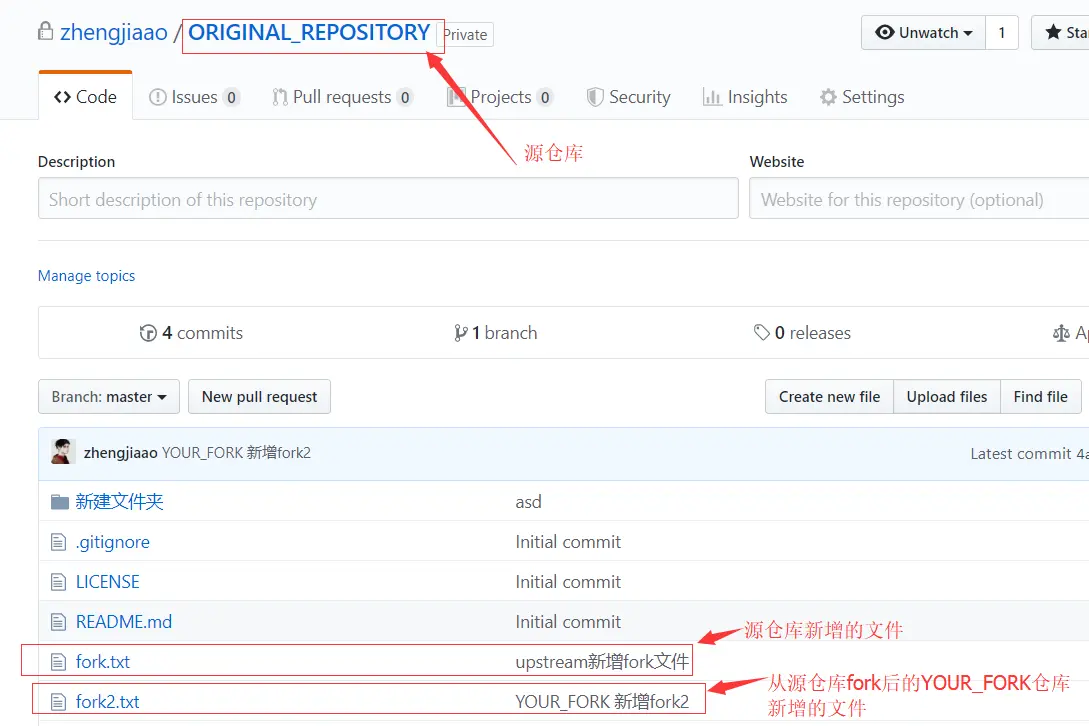Open the Insights tab
This screenshot has height=726, width=1089.
[x=745, y=96]
